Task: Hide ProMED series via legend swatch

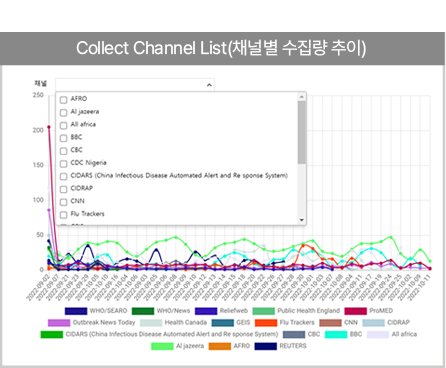Action: point(356,311)
